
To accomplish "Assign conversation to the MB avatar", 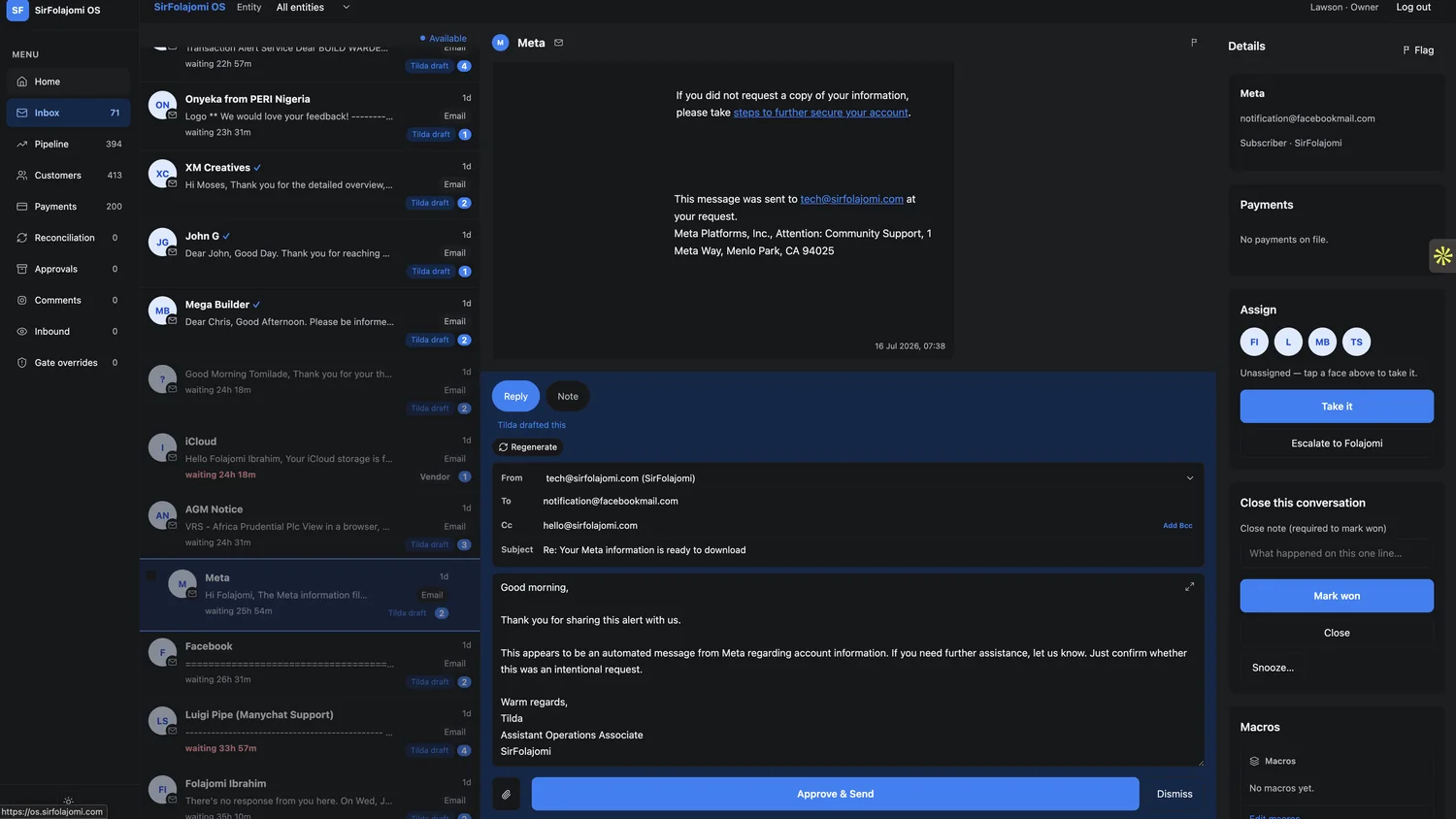I will click(x=1322, y=342).
